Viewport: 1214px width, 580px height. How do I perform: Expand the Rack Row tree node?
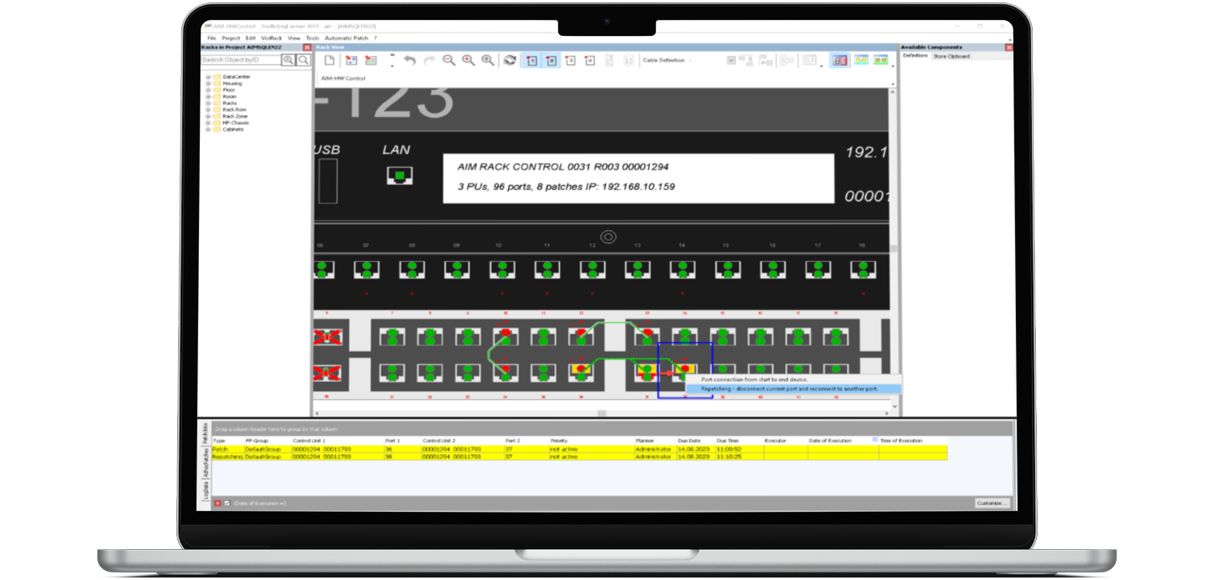[x=208, y=110]
